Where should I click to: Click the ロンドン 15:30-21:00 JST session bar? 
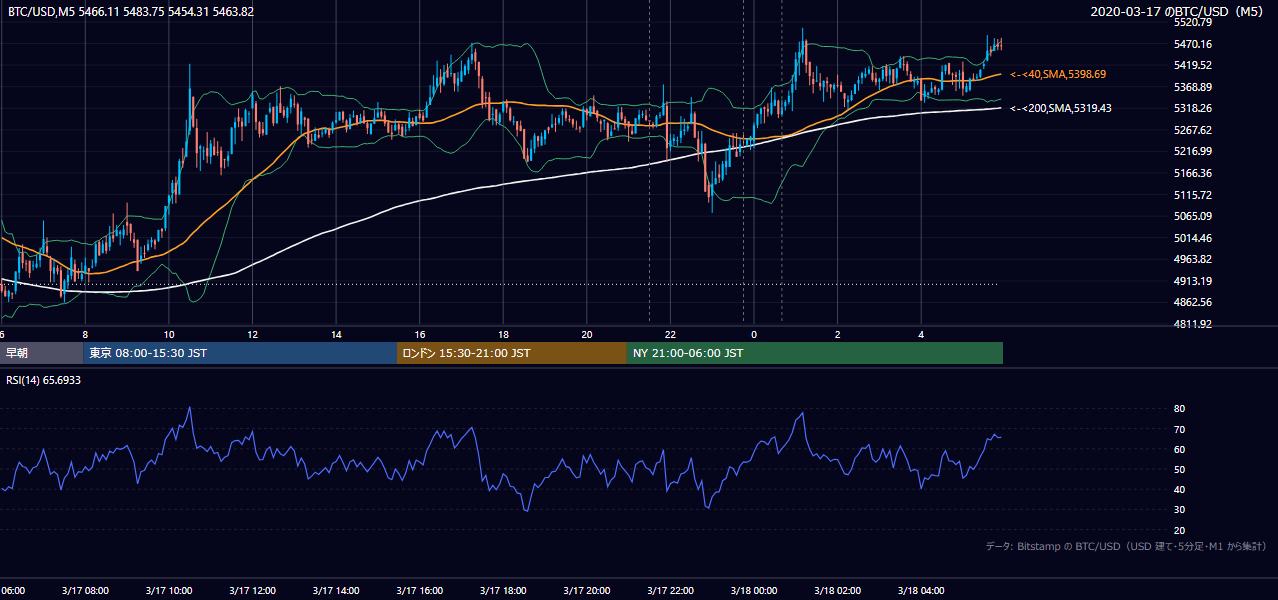point(512,353)
